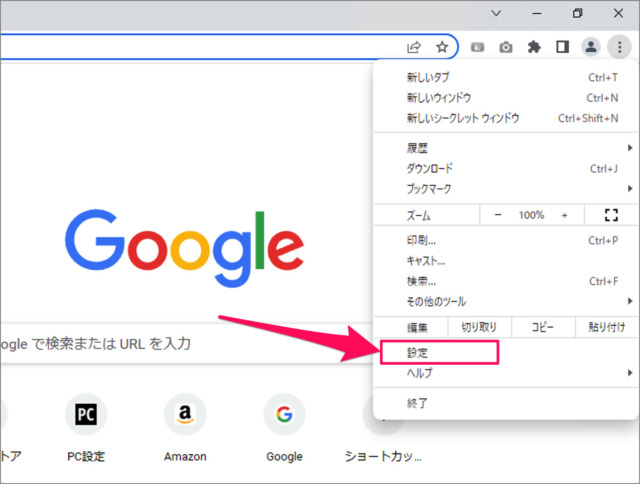This screenshot has height=484, width=640.
Task: Open the PC設定 shortcut tile
Action: 86,428
